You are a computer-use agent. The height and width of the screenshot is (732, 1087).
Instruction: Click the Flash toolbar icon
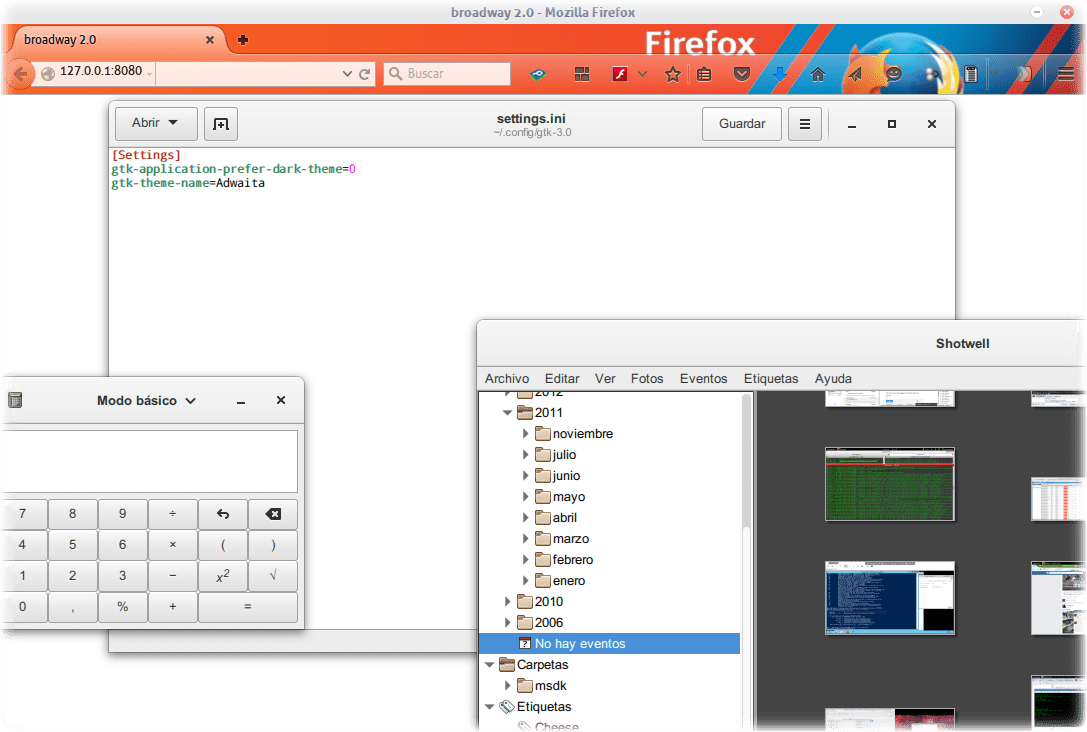(619, 74)
